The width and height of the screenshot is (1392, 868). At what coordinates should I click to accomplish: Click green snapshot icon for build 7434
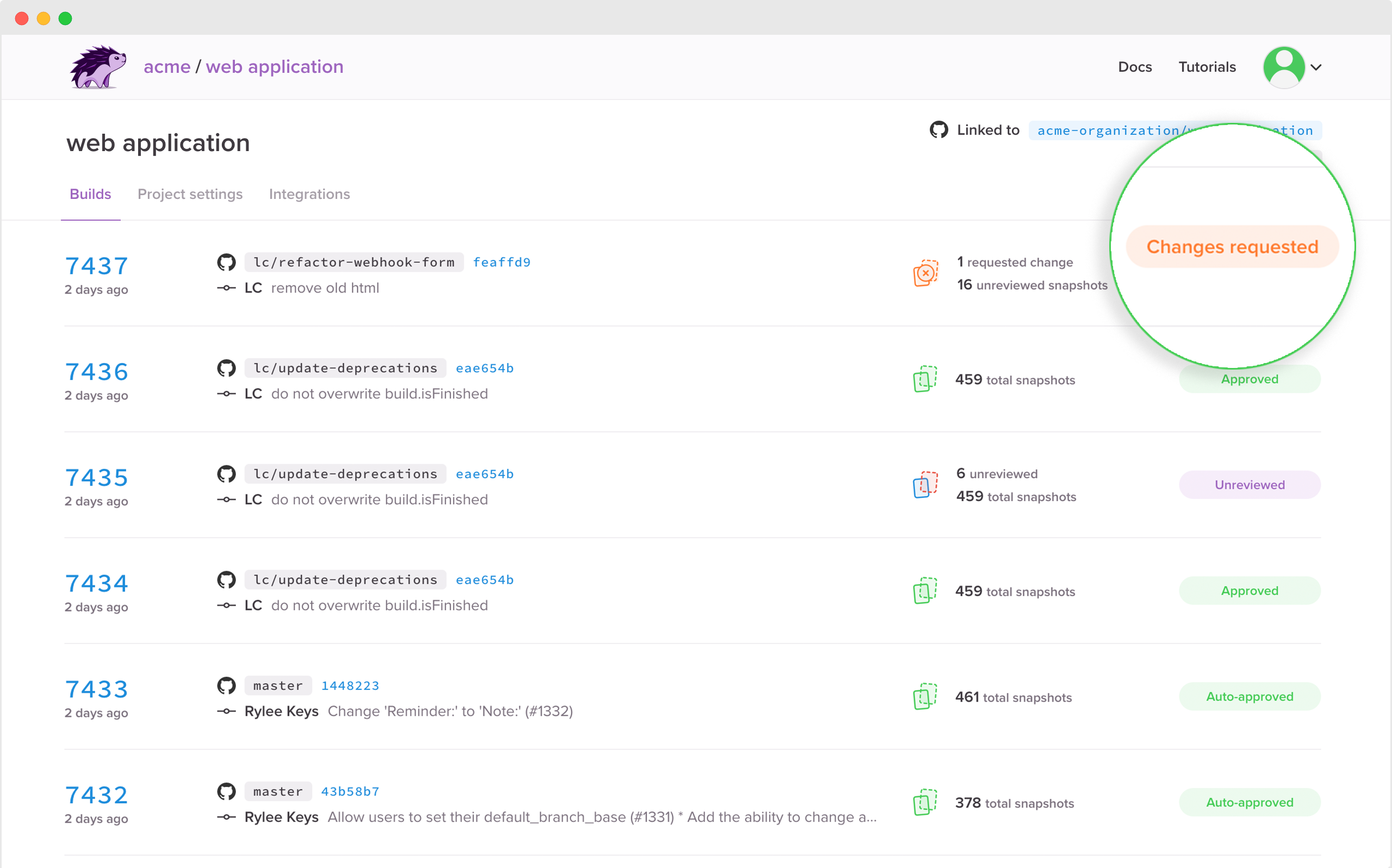pyautogui.click(x=925, y=591)
